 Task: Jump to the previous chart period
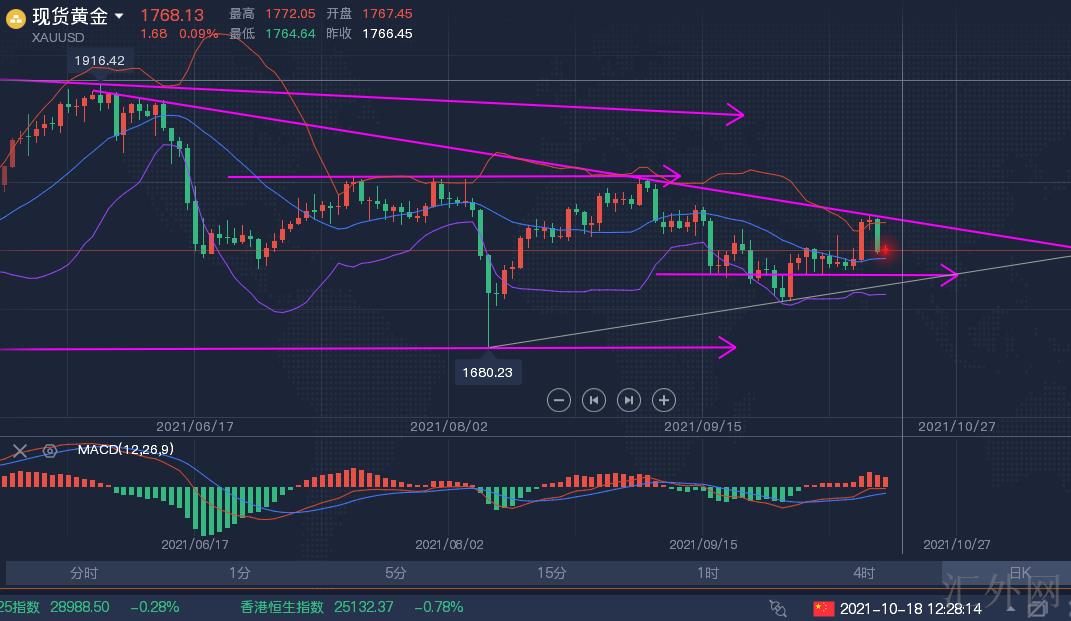[x=594, y=400]
